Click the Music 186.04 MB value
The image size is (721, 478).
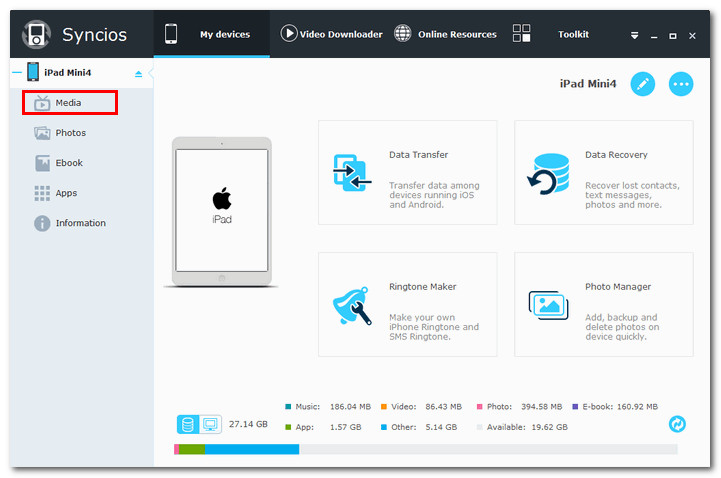pos(350,407)
